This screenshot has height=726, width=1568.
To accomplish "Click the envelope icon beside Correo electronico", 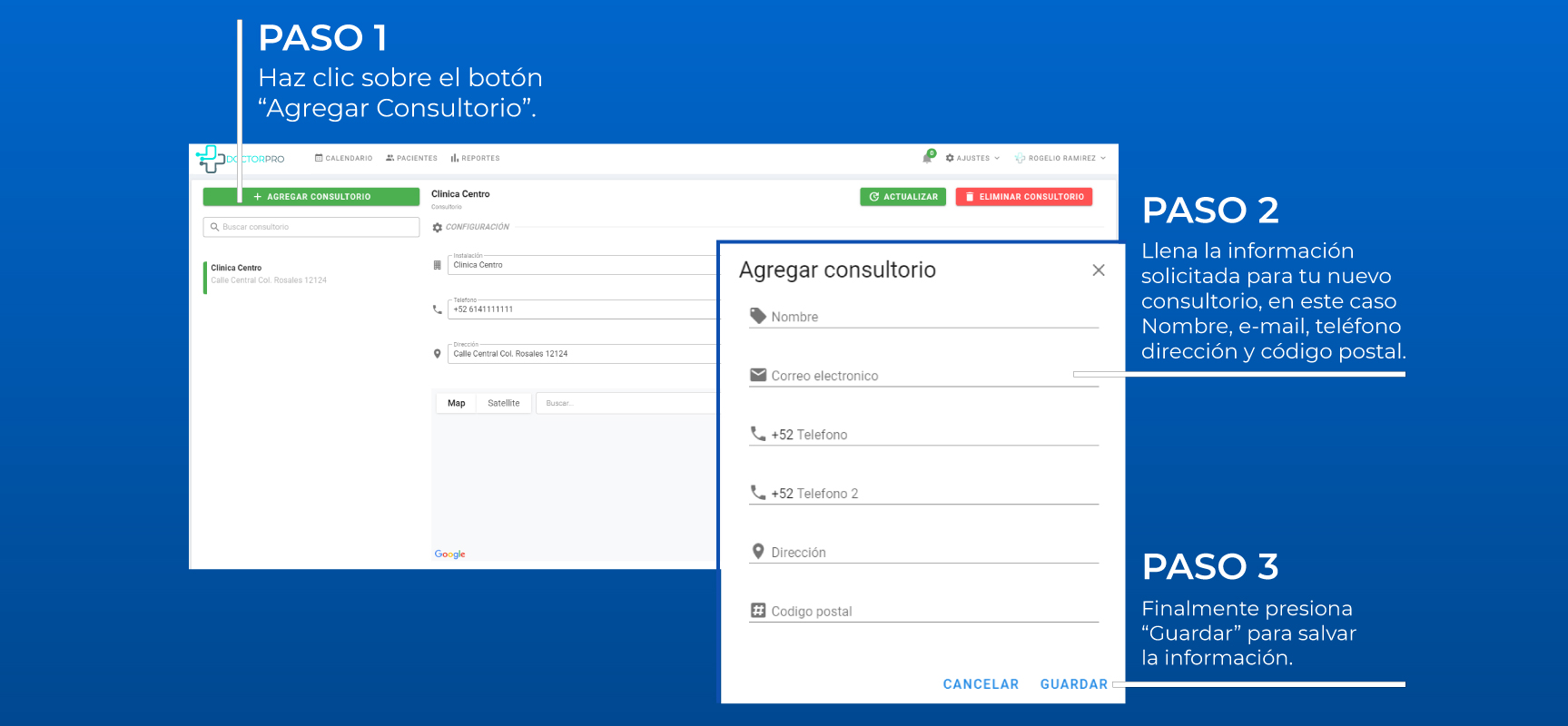I will (x=758, y=375).
